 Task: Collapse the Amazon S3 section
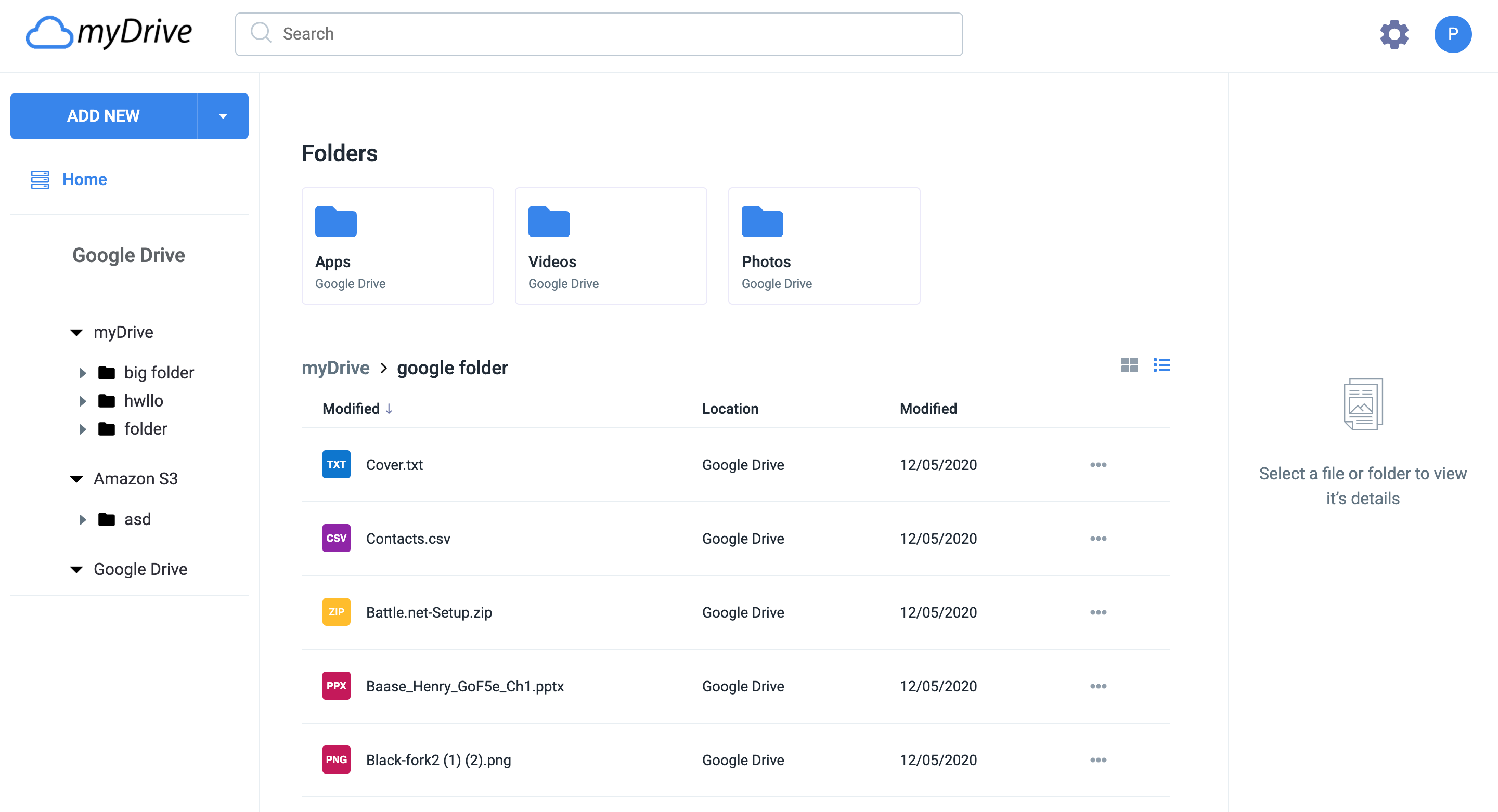click(x=76, y=479)
